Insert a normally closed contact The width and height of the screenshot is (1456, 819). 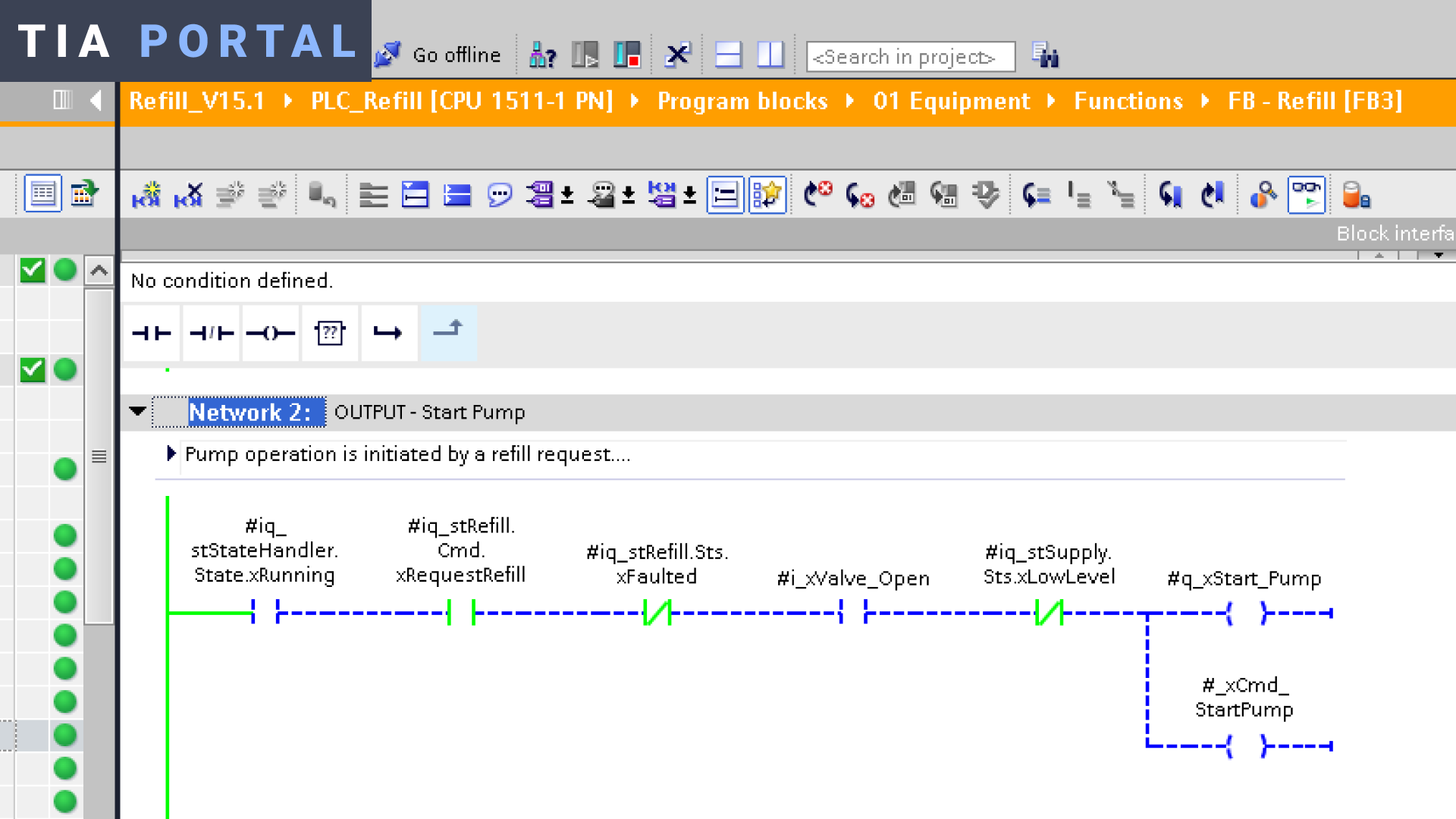pos(211,333)
